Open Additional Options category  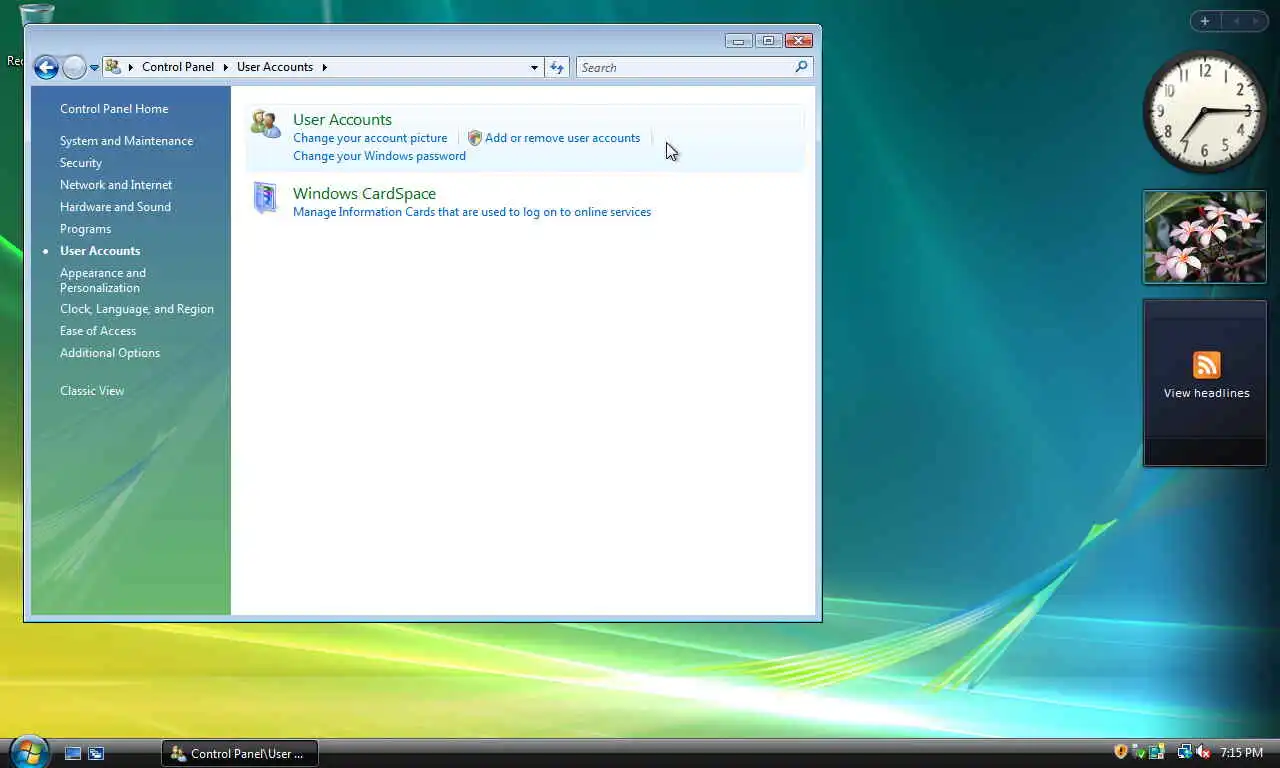110,353
